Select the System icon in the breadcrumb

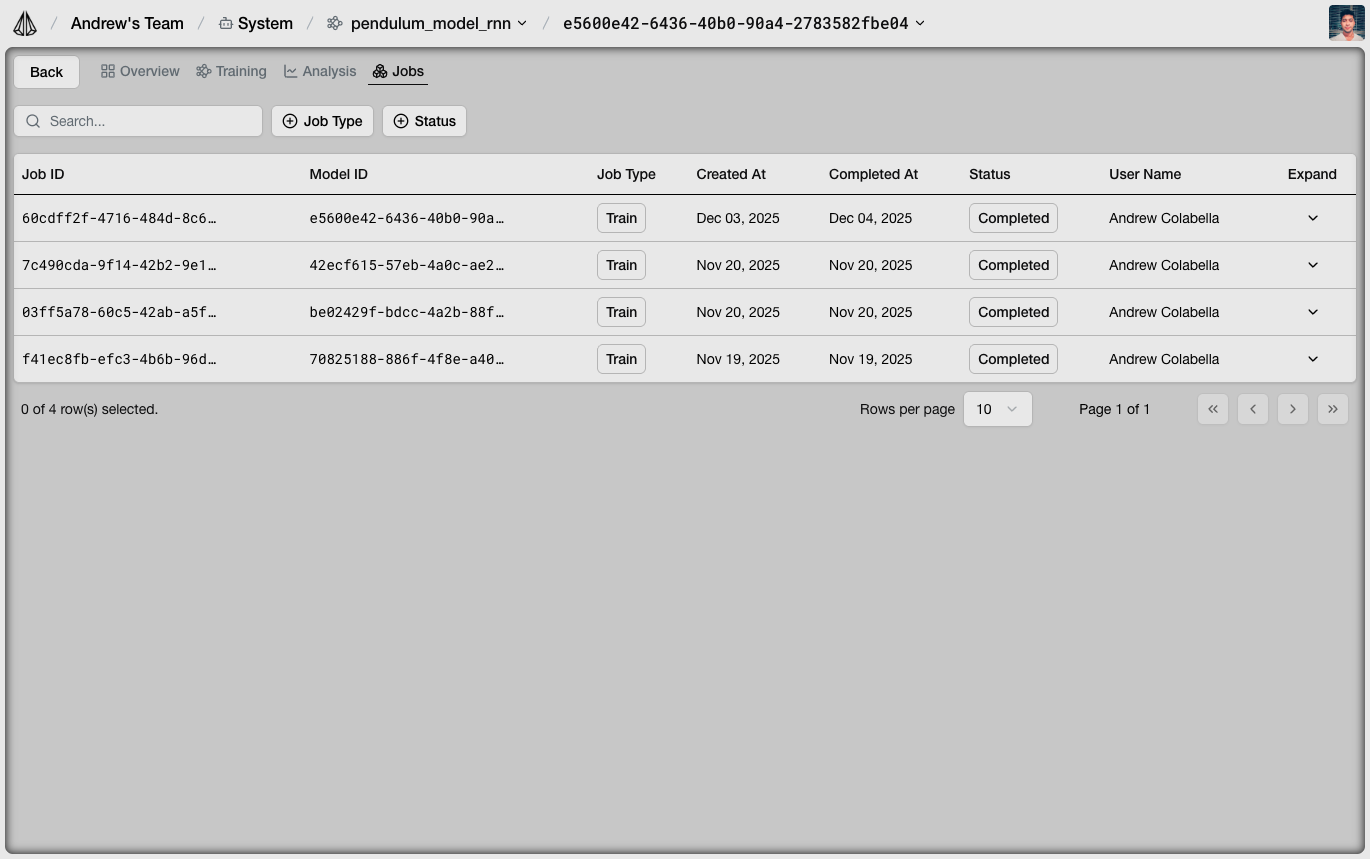[225, 22]
